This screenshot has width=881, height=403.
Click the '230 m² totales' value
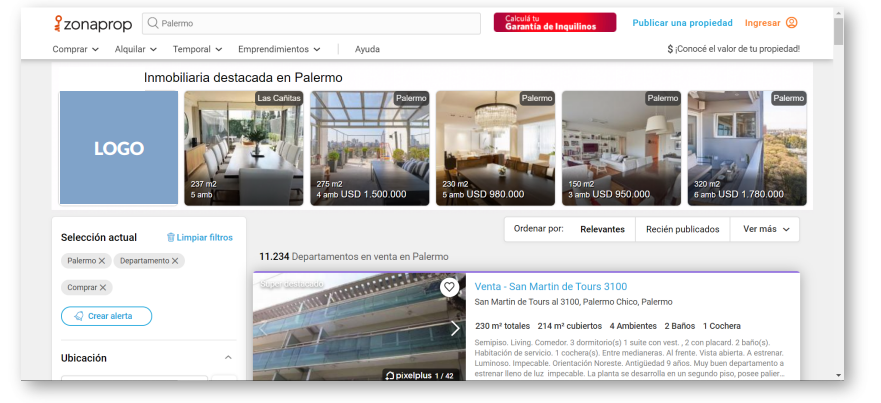(x=502, y=326)
